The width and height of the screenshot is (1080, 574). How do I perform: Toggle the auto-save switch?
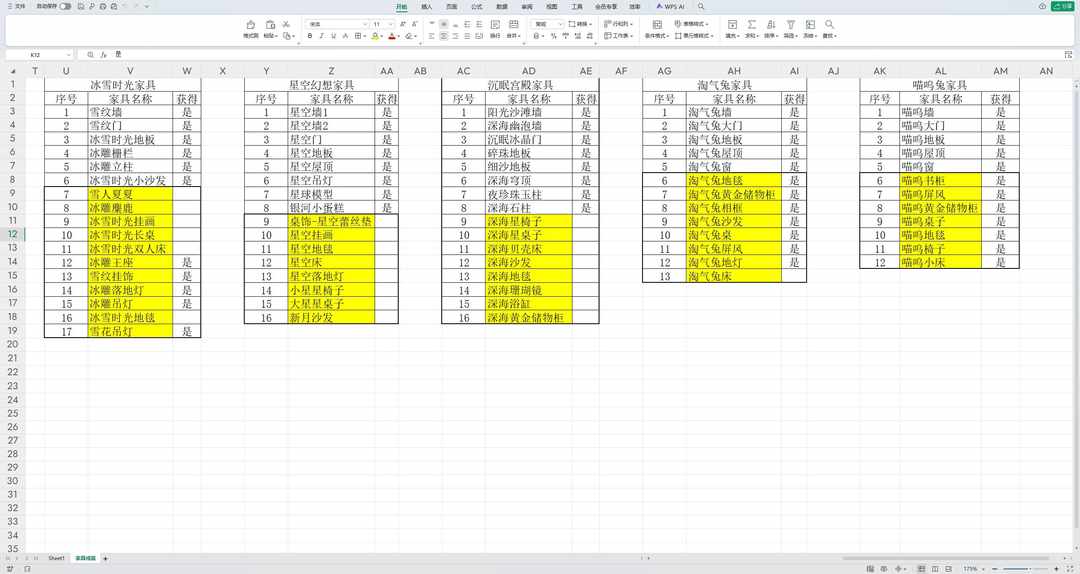point(65,6)
